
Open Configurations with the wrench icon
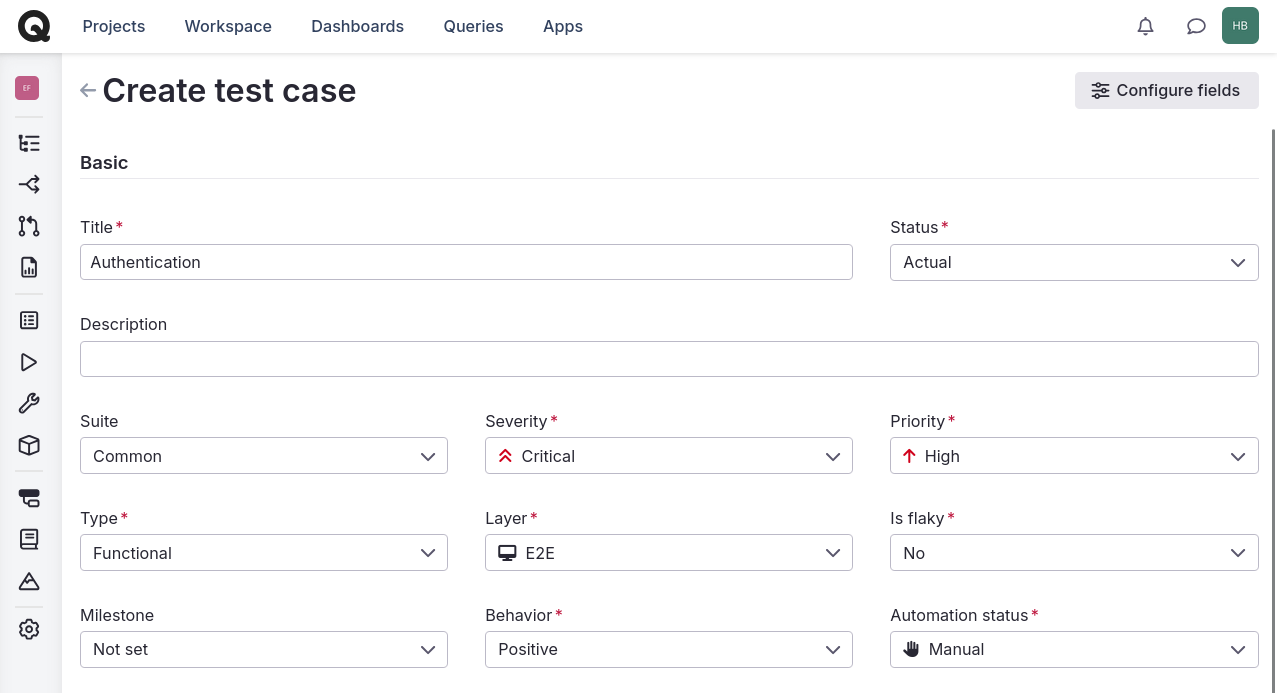28,403
